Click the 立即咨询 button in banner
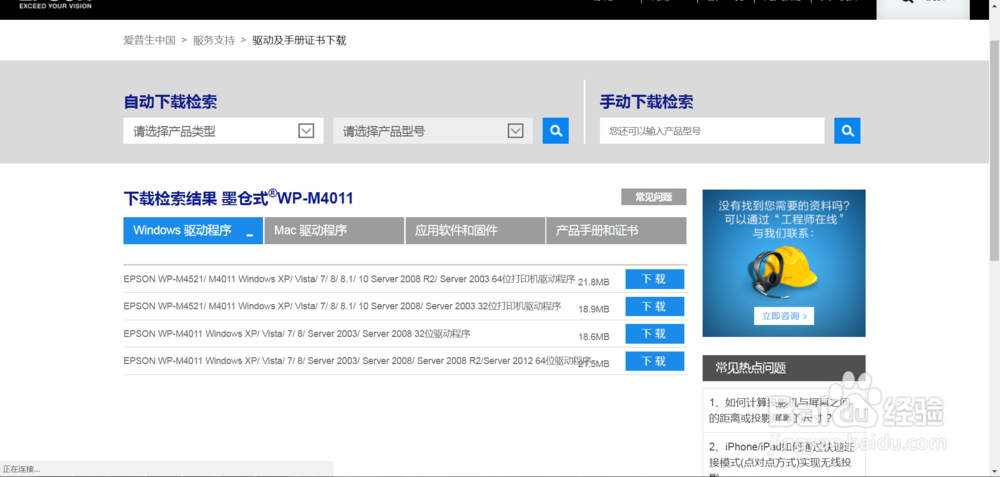This screenshot has width=1000, height=477. pyautogui.click(x=784, y=316)
